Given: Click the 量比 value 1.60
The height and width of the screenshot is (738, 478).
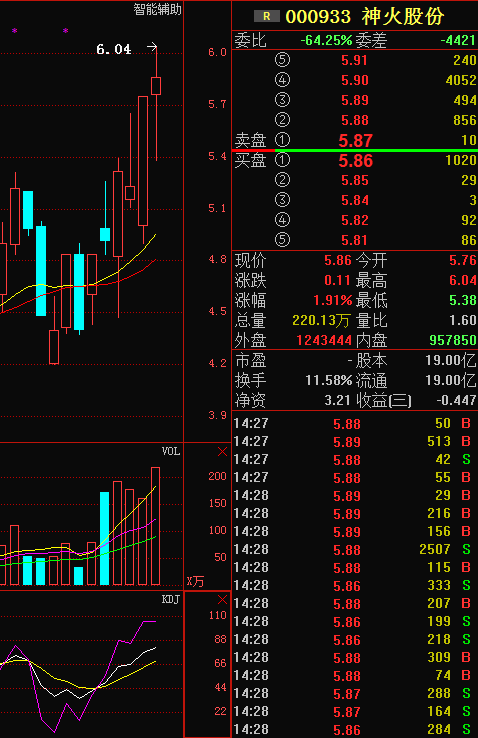Looking at the screenshot, I should coord(462,321).
